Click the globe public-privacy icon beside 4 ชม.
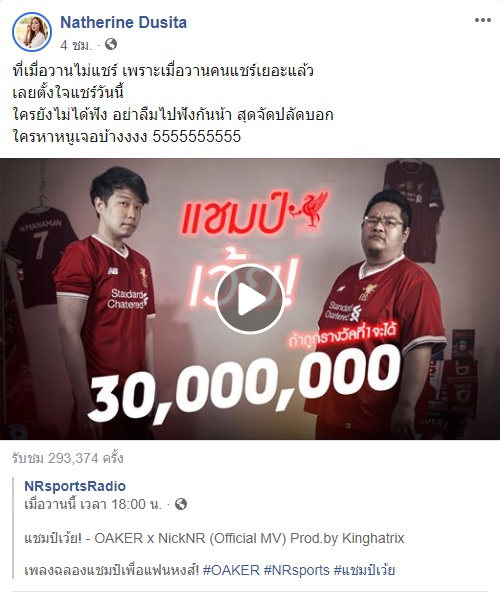 click(111, 44)
